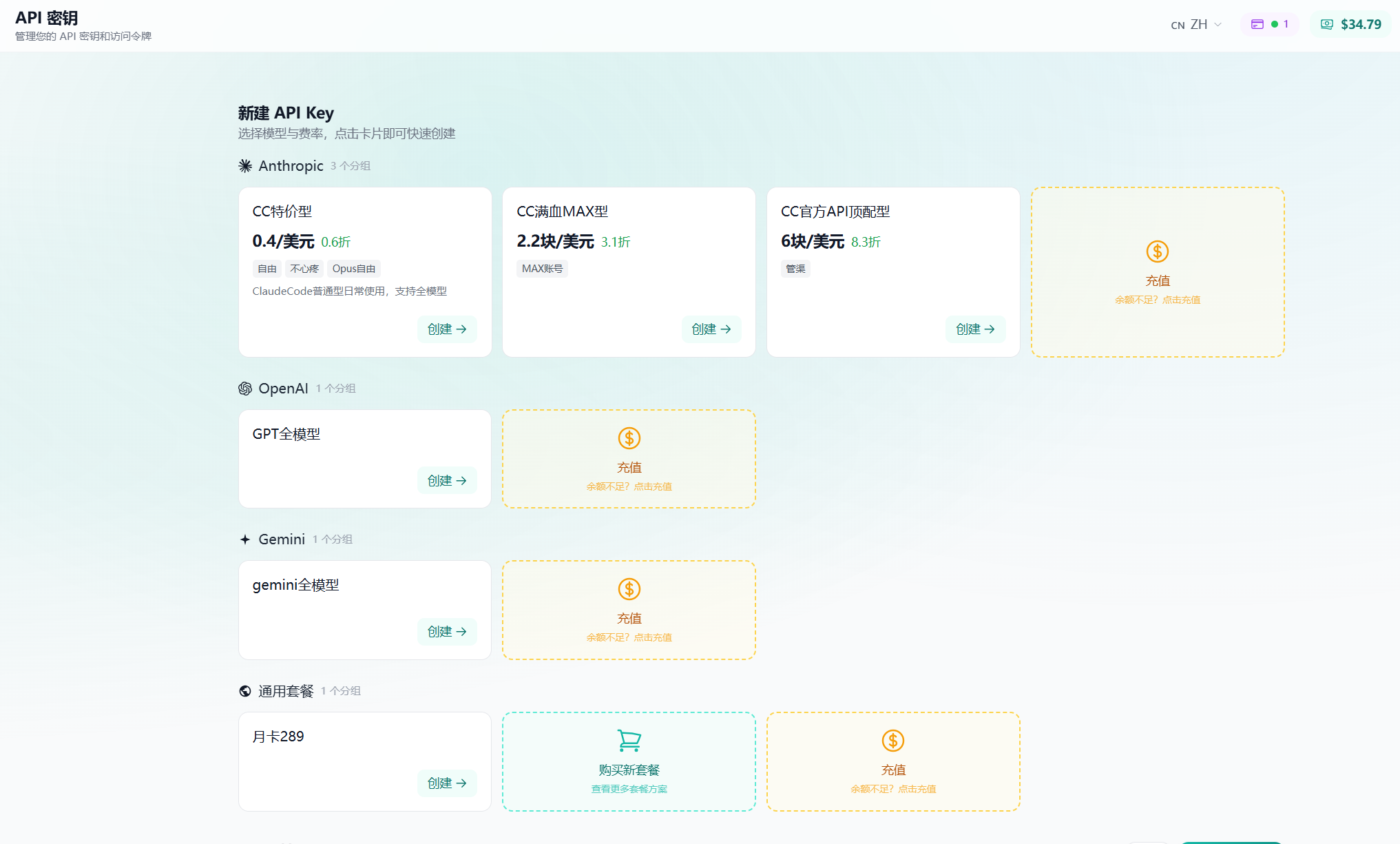Click the dollar icon in OpenAI recharge card
The width and height of the screenshot is (1400, 844).
click(x=629, y=438)
